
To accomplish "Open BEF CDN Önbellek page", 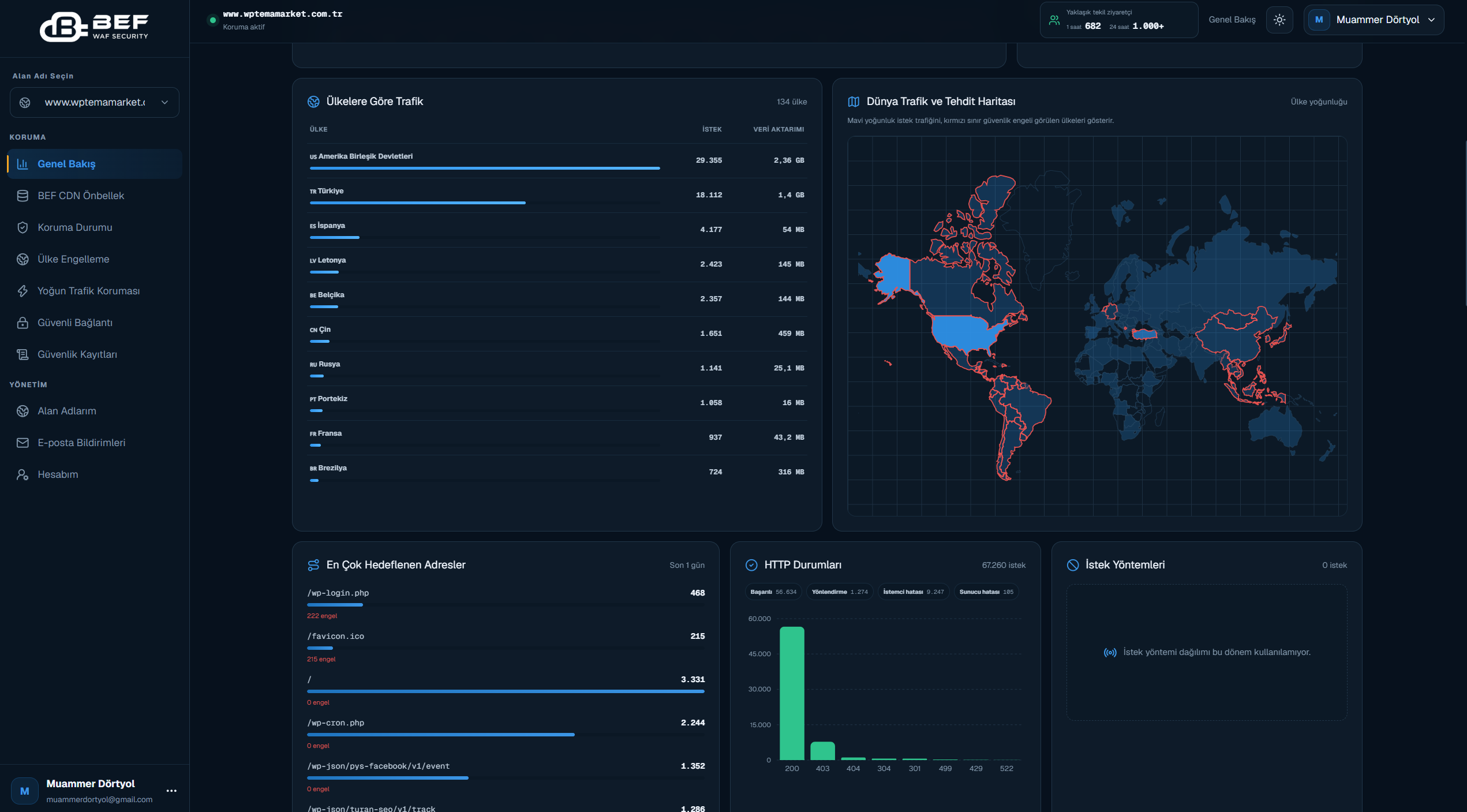I will point(95,196).
